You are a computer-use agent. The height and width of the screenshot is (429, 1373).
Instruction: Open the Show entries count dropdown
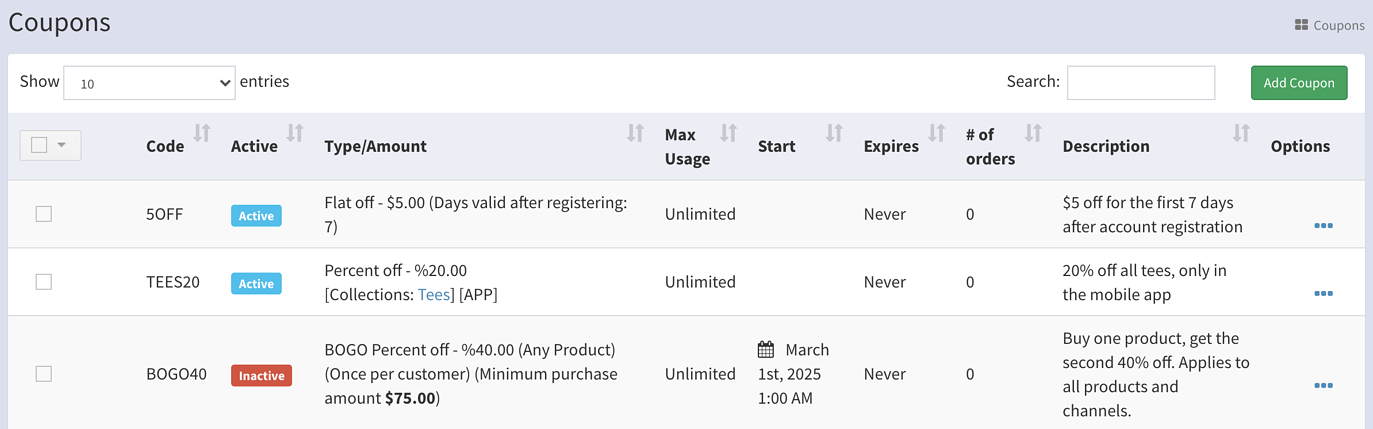149,83
